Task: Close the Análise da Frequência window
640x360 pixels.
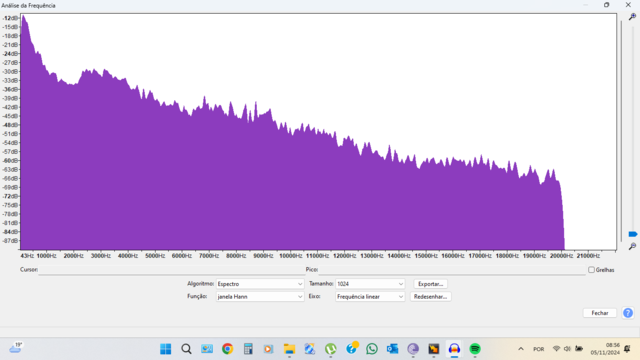Action: click(x=628, y=5)
